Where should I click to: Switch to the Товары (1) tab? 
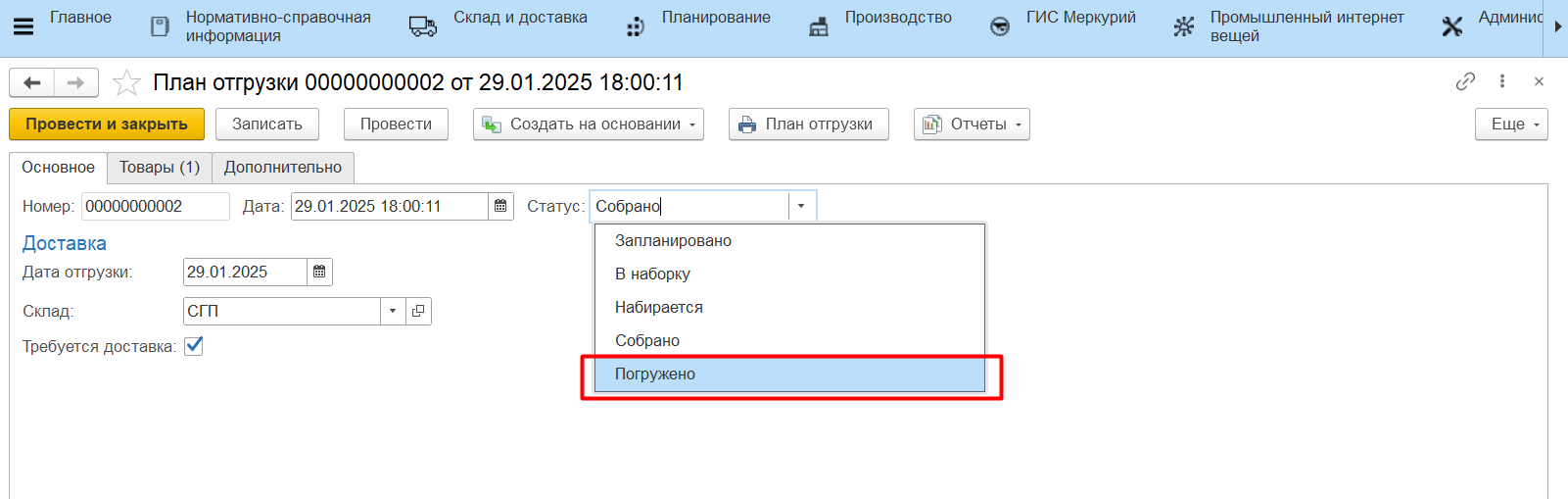click(160, 168)
